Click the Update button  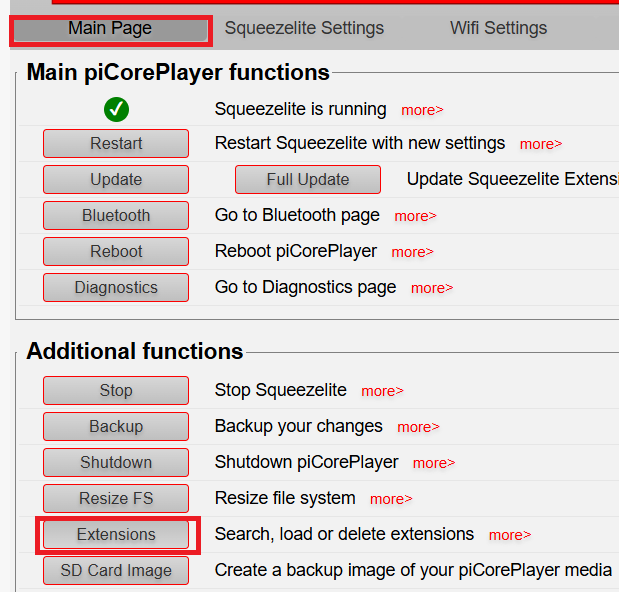pyautogui.click(x=116, y=180)
